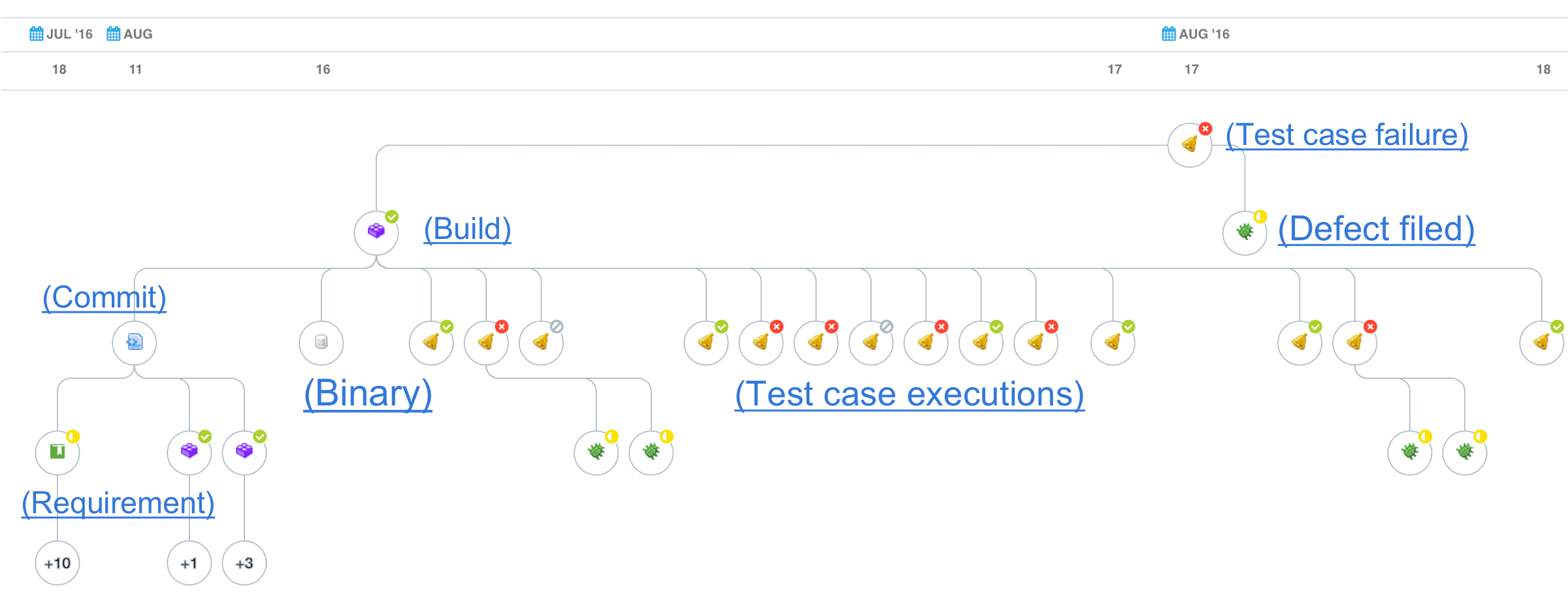
Task: Click the Binary link label
Action: tap(368, 394)
